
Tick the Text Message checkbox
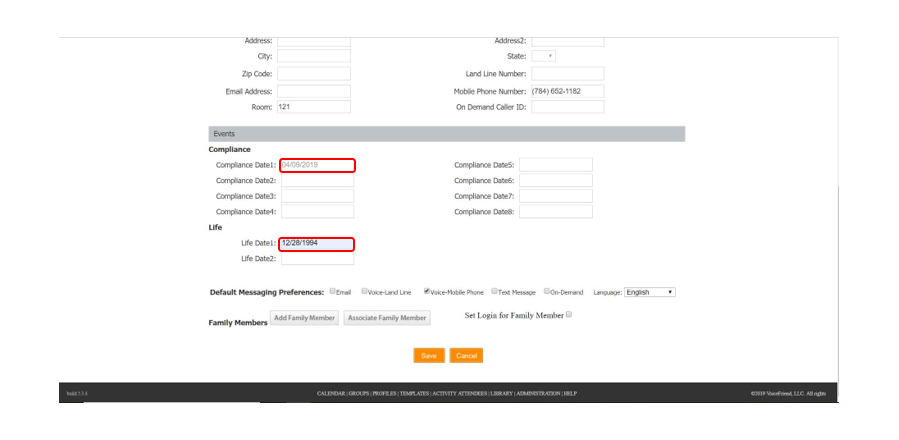[x=494, y=291]
